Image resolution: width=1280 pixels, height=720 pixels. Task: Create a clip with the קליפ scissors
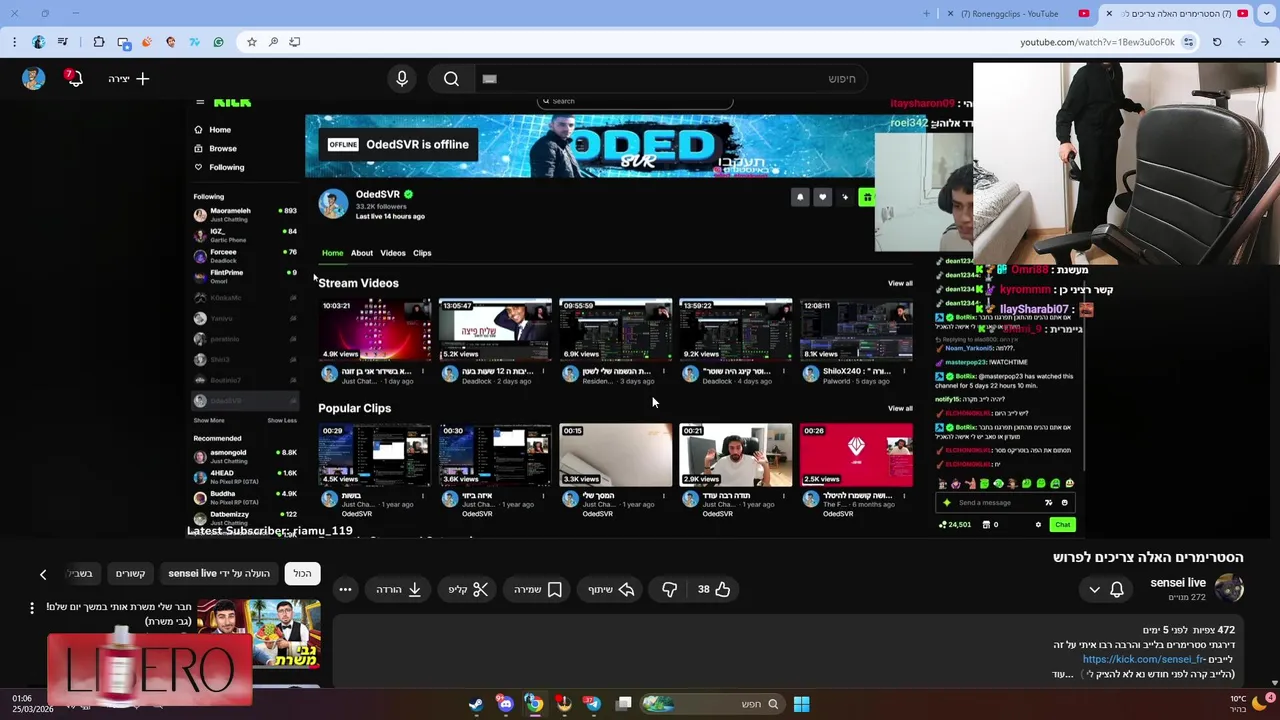tap(468, 589)
